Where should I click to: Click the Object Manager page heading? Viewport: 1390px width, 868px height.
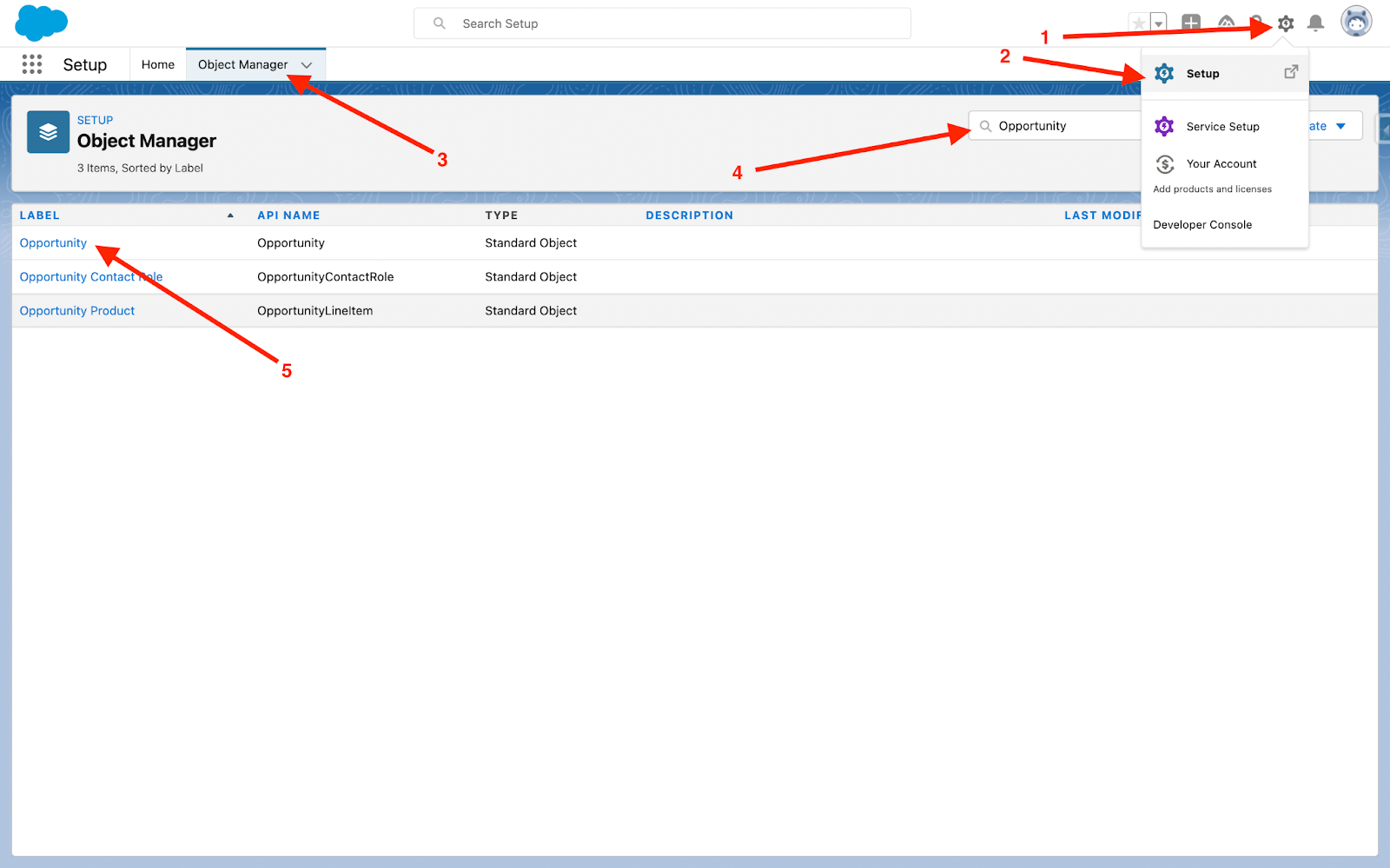coord(147,141)
